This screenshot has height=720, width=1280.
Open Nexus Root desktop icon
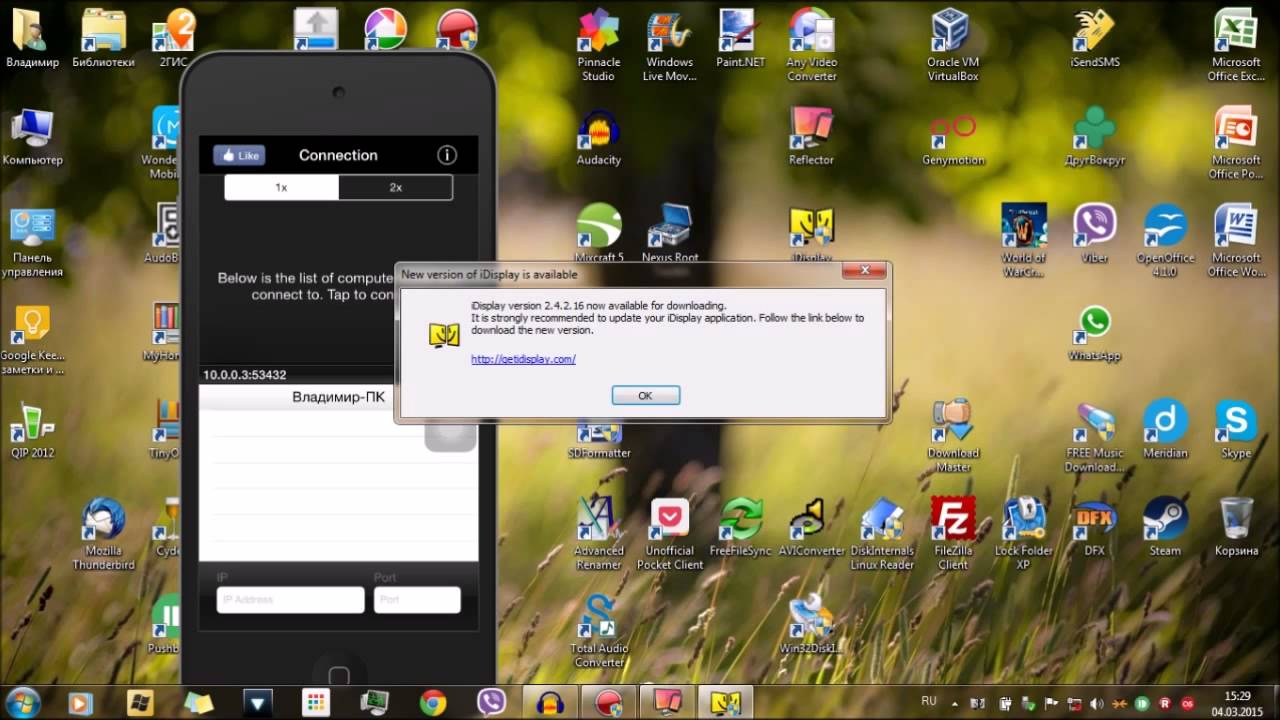pyautogui.click(x=669, y=234)
